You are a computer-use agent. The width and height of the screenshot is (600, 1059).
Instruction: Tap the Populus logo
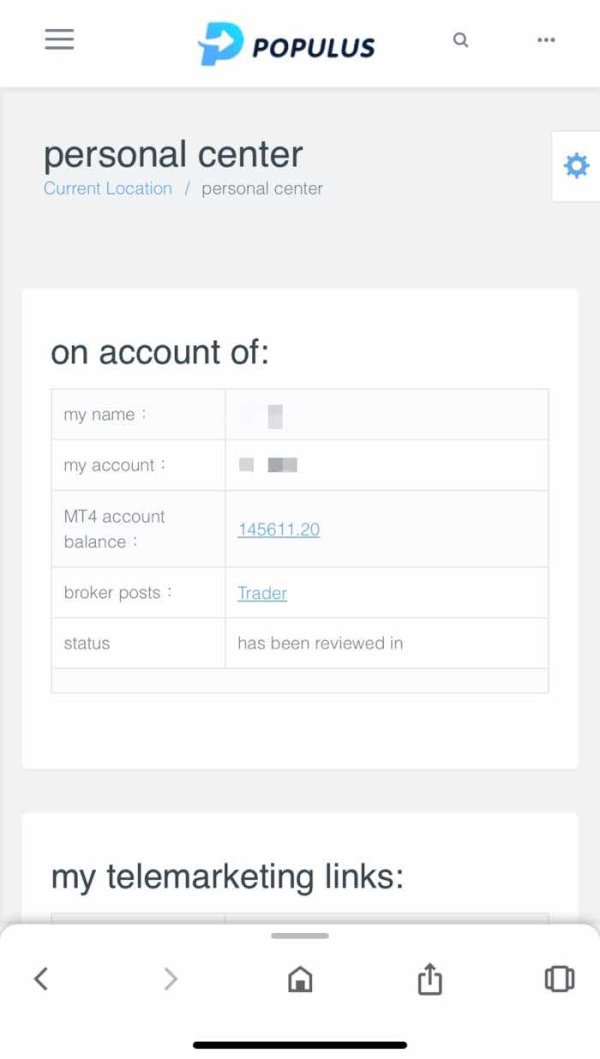tap(287, 45)
